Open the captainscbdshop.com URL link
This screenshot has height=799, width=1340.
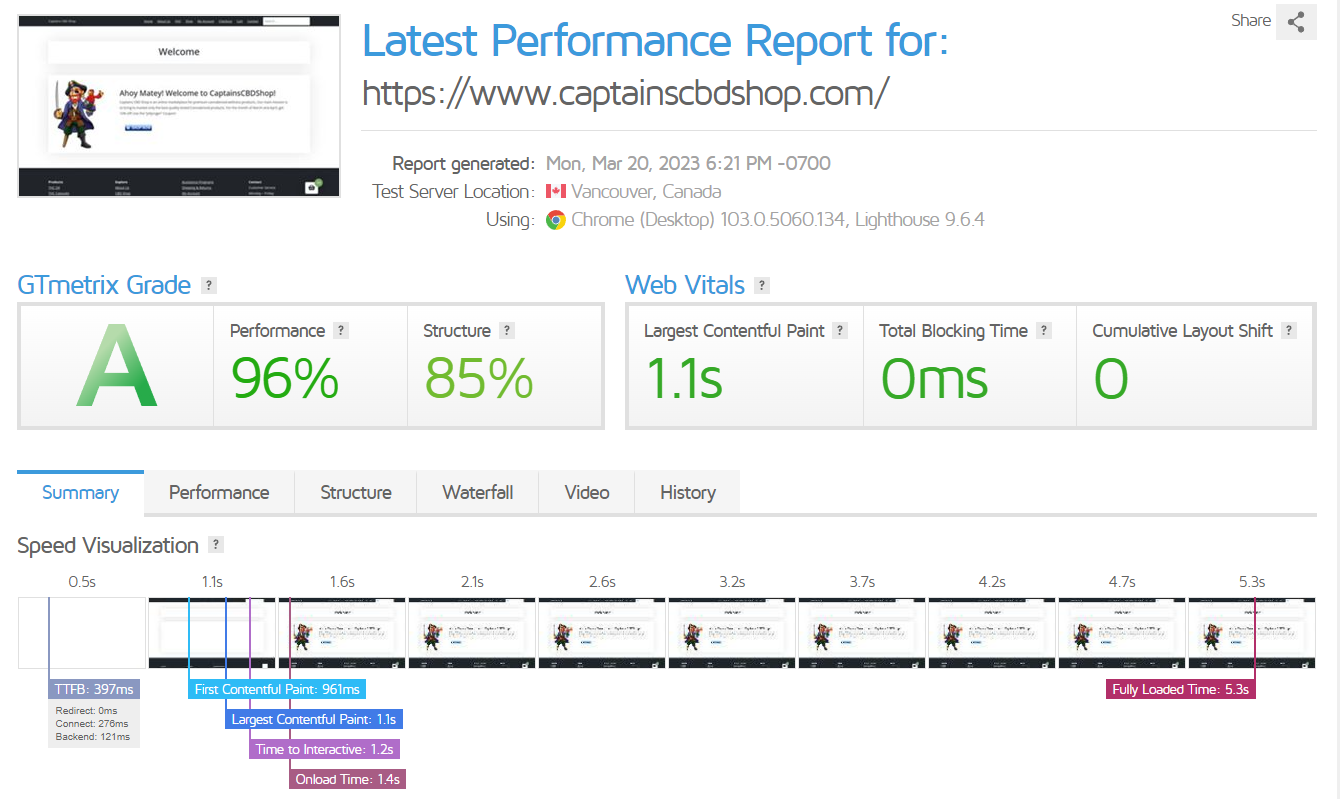click(625, 93)
